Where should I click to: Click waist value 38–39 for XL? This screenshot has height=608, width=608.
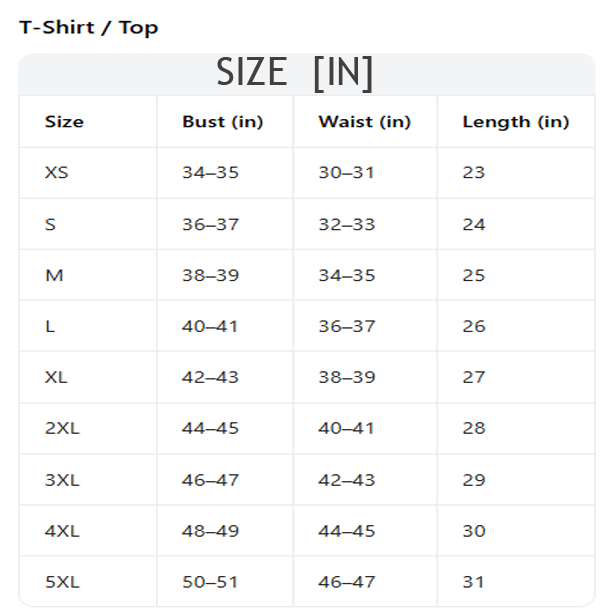point(347,377)
